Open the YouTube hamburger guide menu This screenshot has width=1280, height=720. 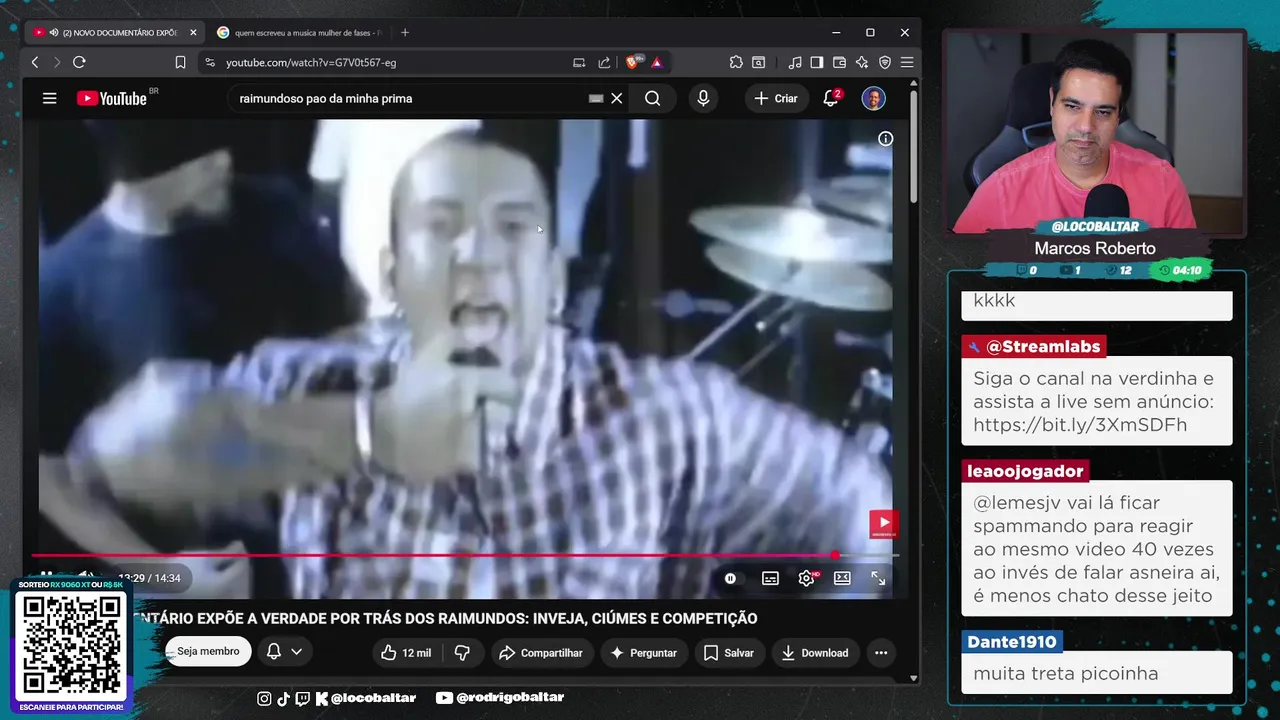click(49, 98)
